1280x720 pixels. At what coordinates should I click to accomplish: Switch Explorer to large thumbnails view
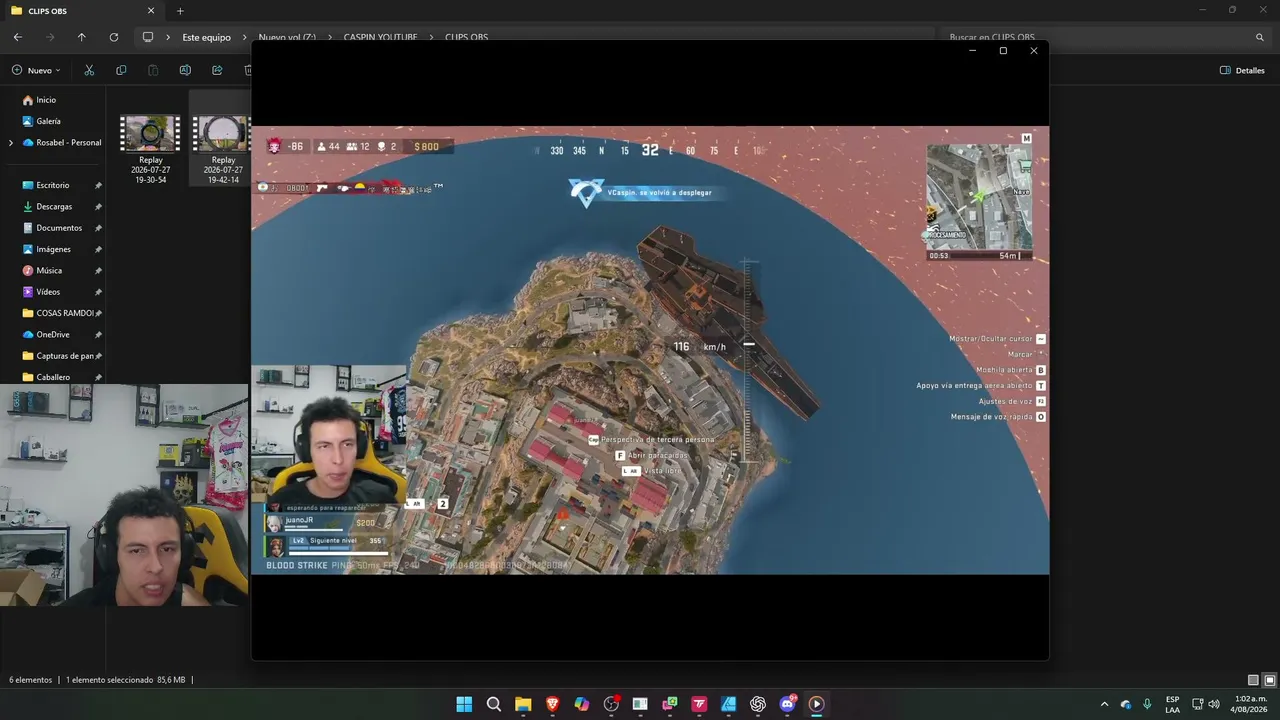pyautogui.click(x=1270, y=680)
